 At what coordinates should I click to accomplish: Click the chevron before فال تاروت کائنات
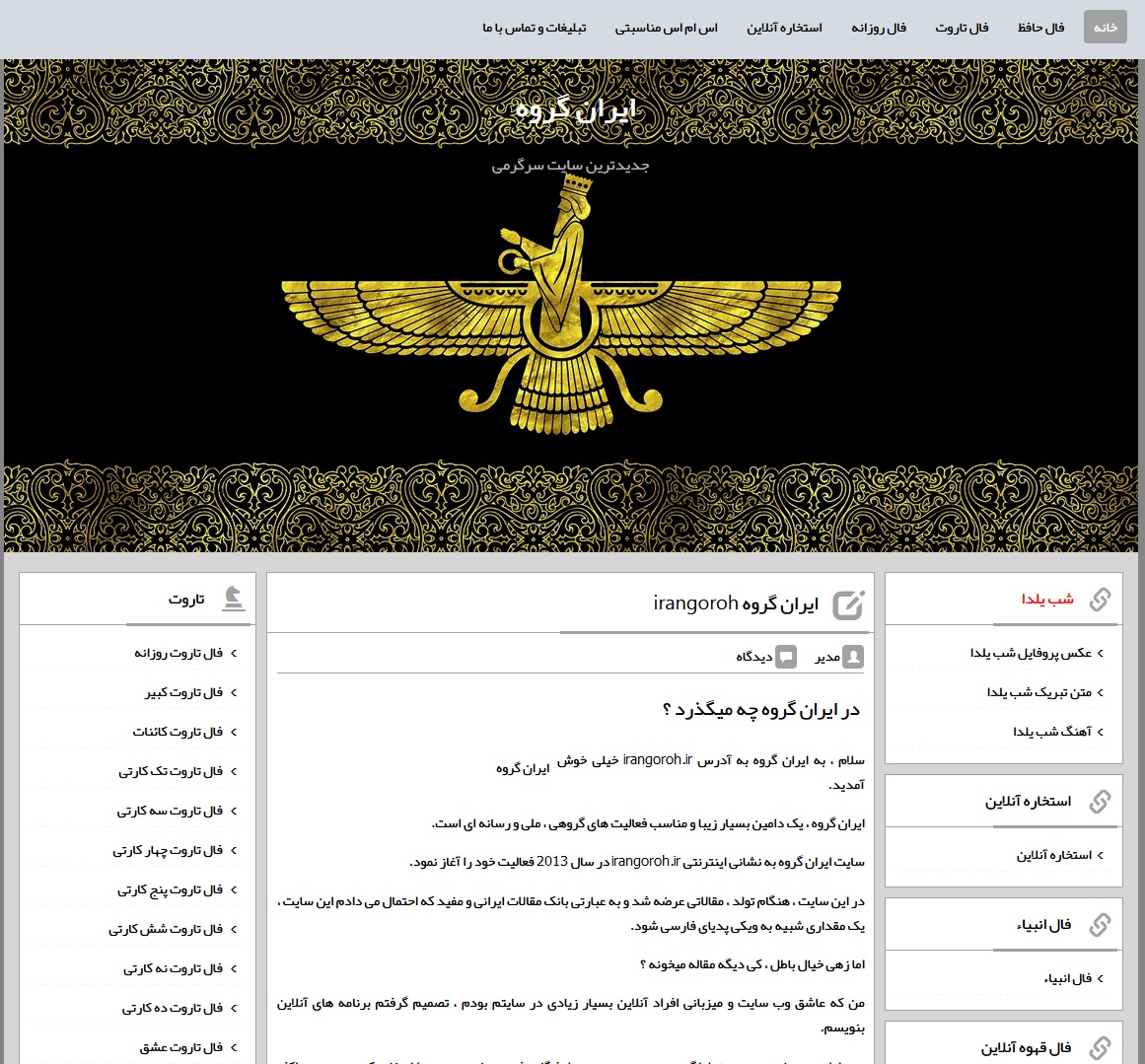pyautogui.click(x=234, y=733)
